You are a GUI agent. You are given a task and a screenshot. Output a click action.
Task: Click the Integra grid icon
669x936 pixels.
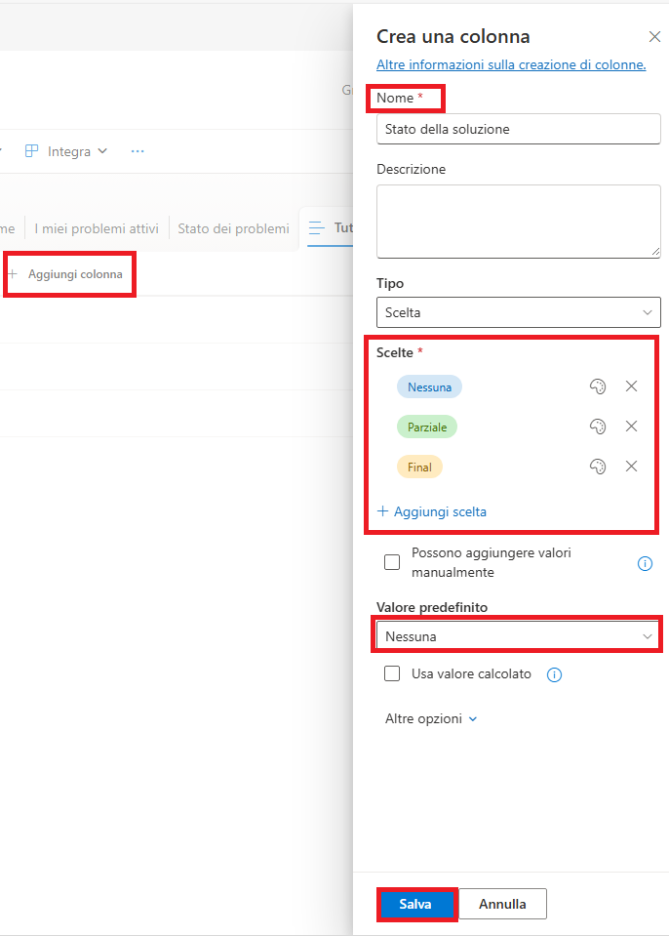(x=32, y=151)
